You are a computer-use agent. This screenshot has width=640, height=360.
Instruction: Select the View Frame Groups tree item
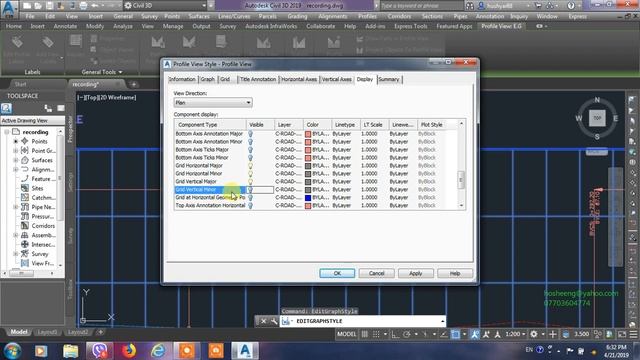[x=42, y=263]
